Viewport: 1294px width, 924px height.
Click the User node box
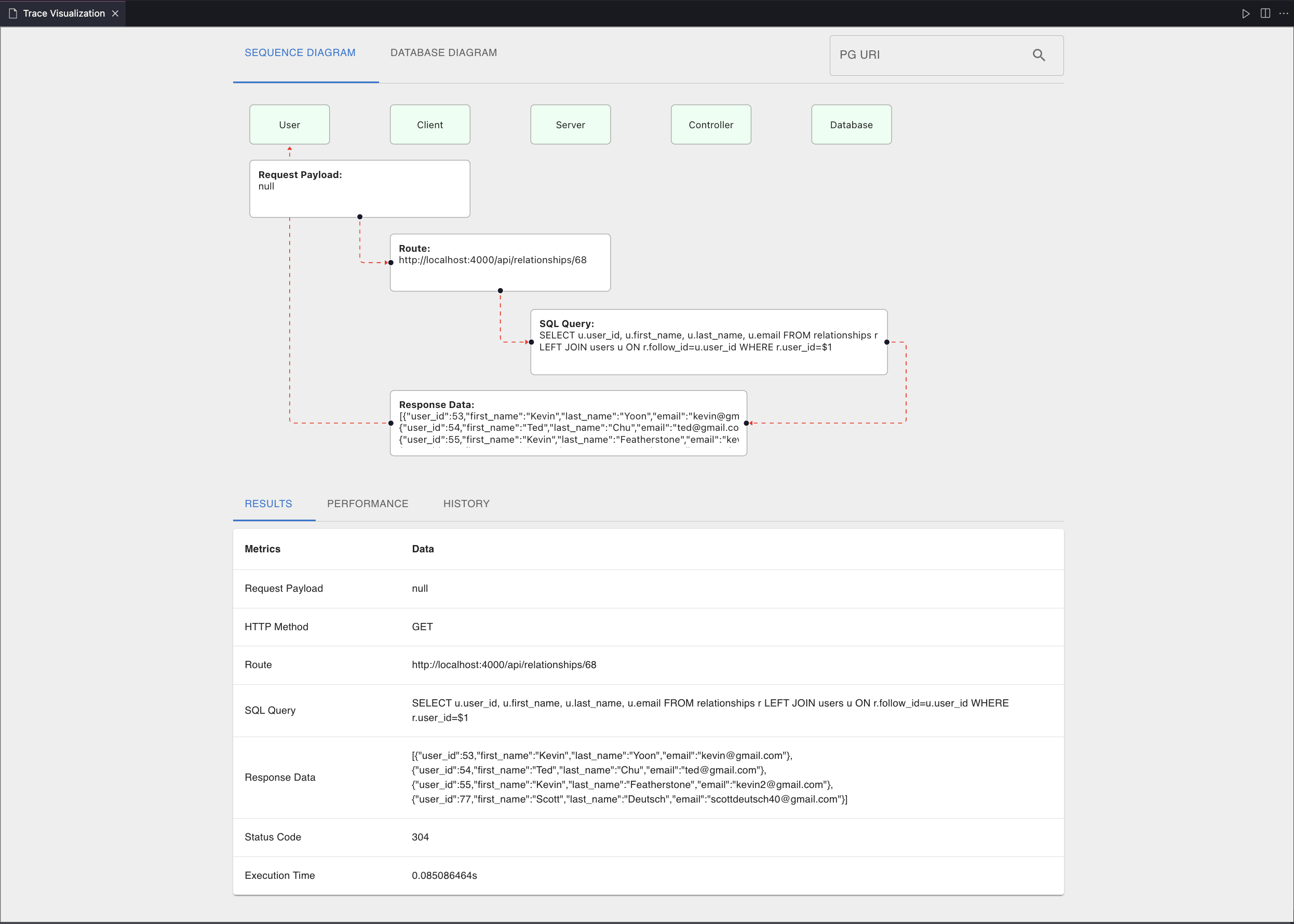tap(289, 125)
